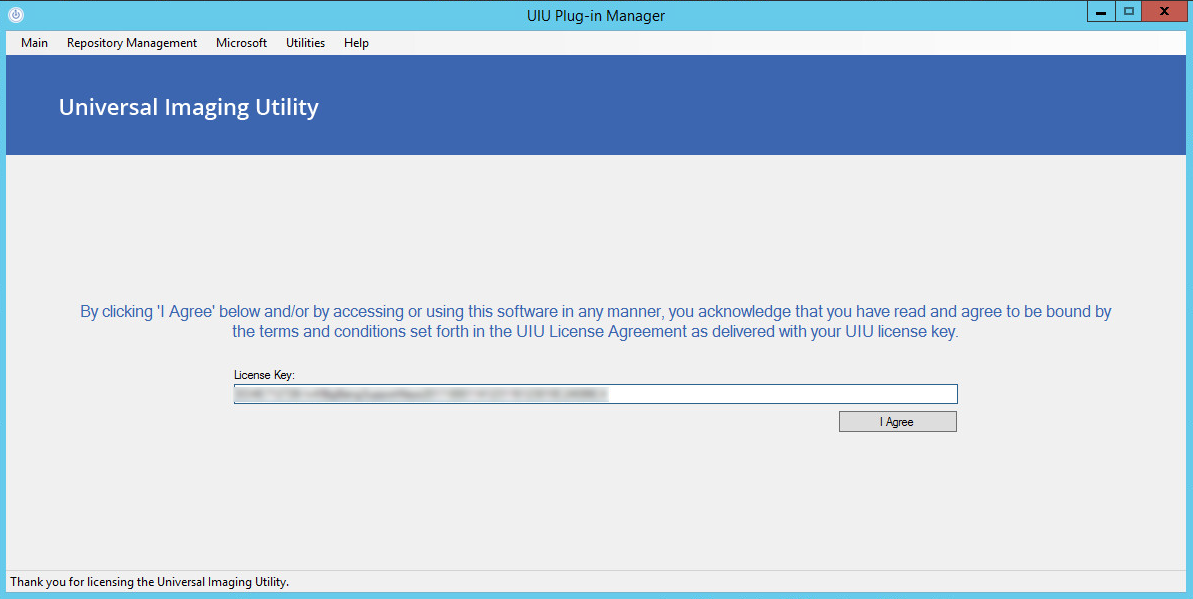Open the Utilities menu
Screen dimensions: 1193x599
305,43
